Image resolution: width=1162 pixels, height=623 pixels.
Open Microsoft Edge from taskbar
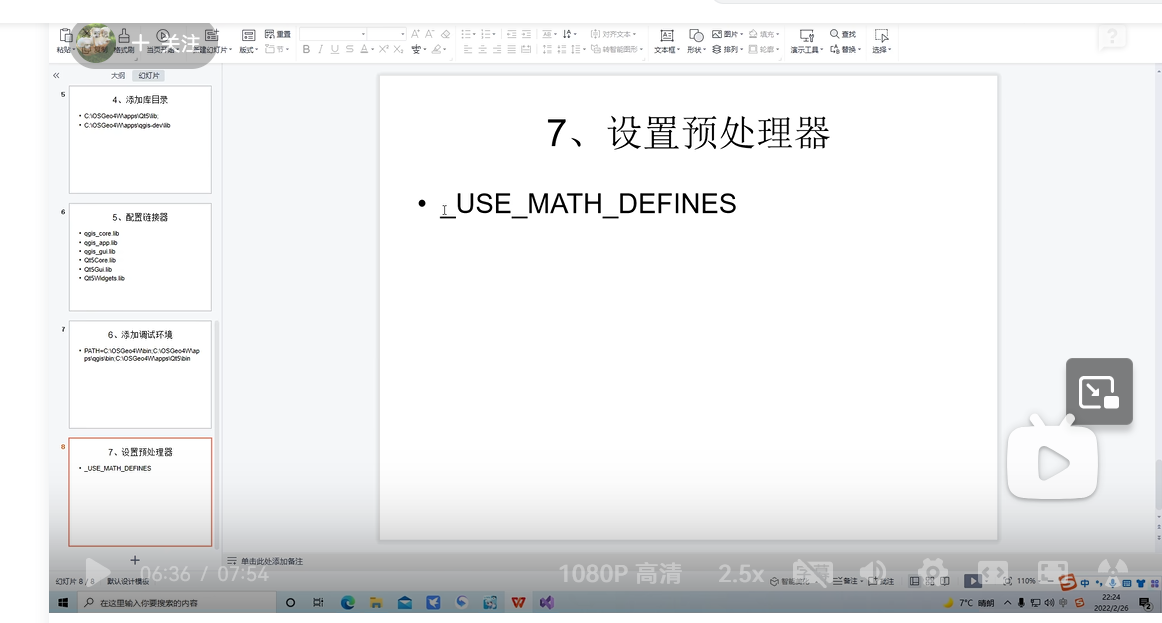(348, 603)
